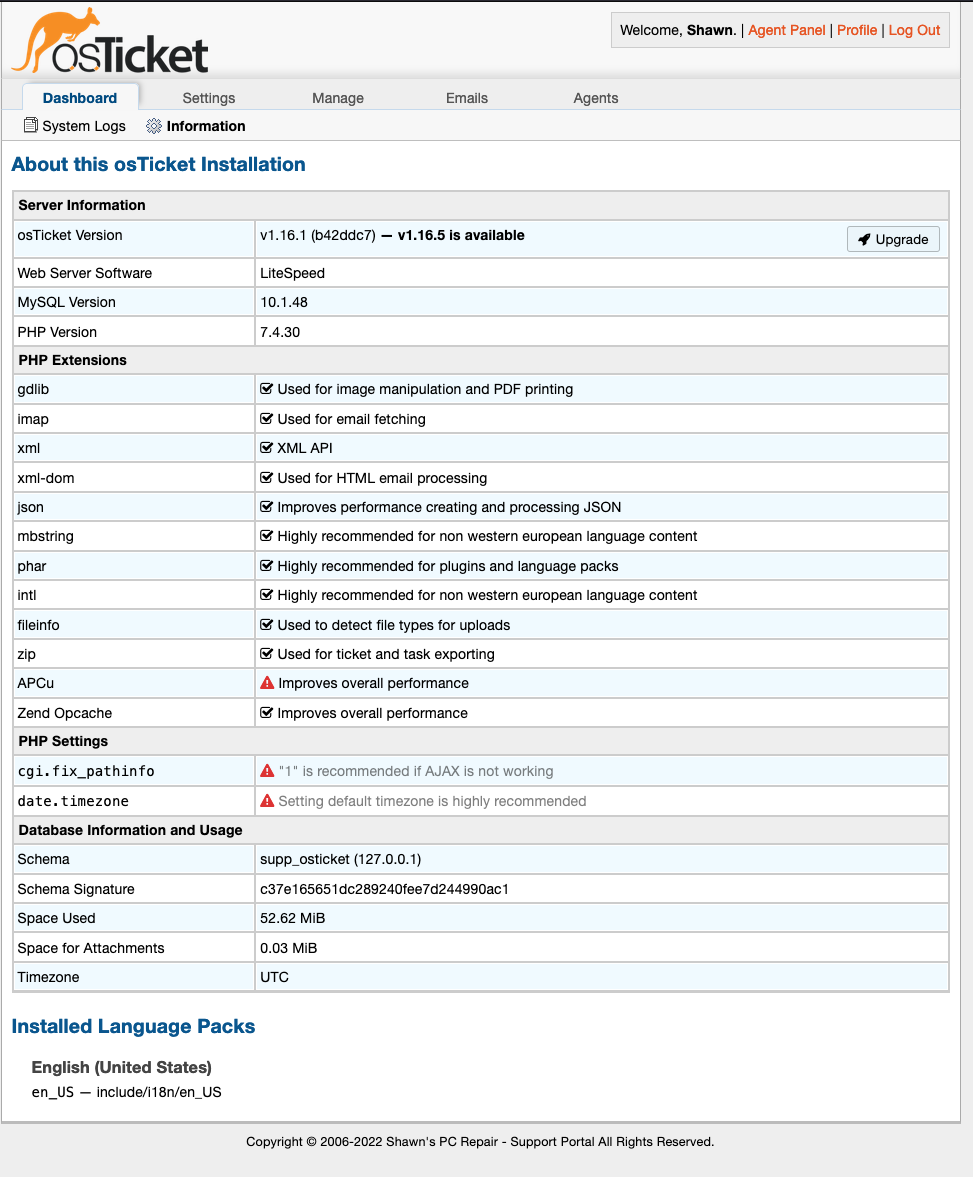Image resolution: width=973 pixels, height=1177 pixels.
Task: Open the System Logs submenu
Action: (x=75, y=126)
